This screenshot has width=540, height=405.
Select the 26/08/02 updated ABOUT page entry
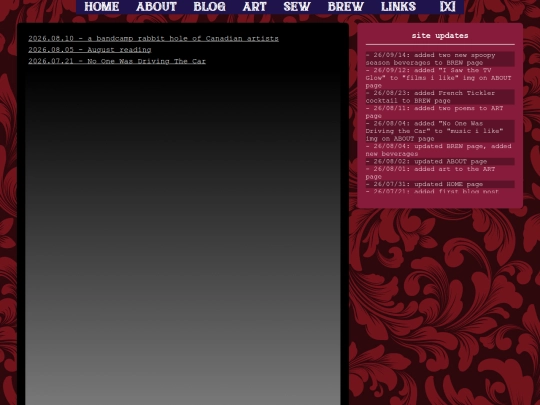click(x=440, y=162)
